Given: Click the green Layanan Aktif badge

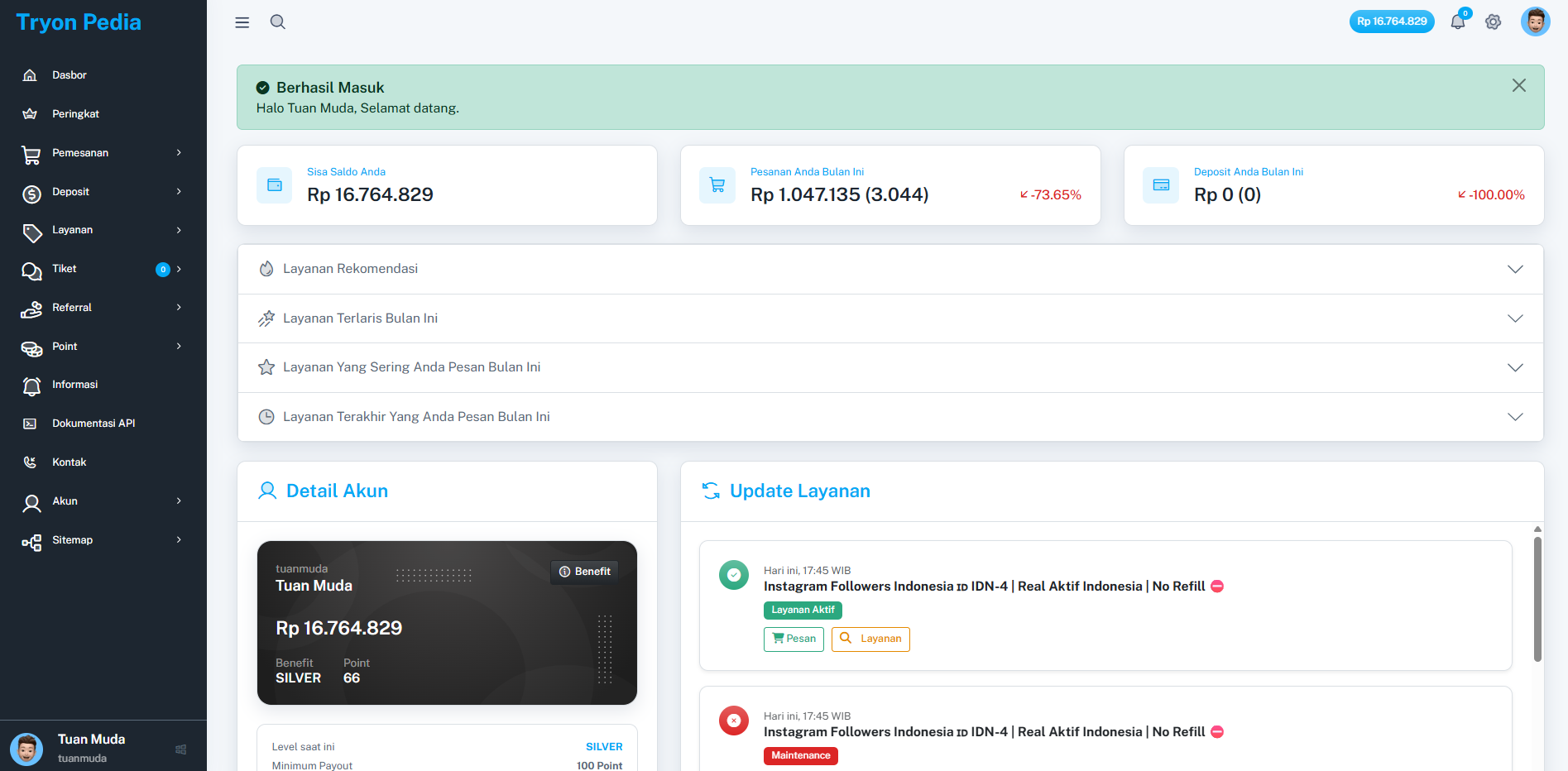Looking at the screenshot, I should [x=803, y=611].
